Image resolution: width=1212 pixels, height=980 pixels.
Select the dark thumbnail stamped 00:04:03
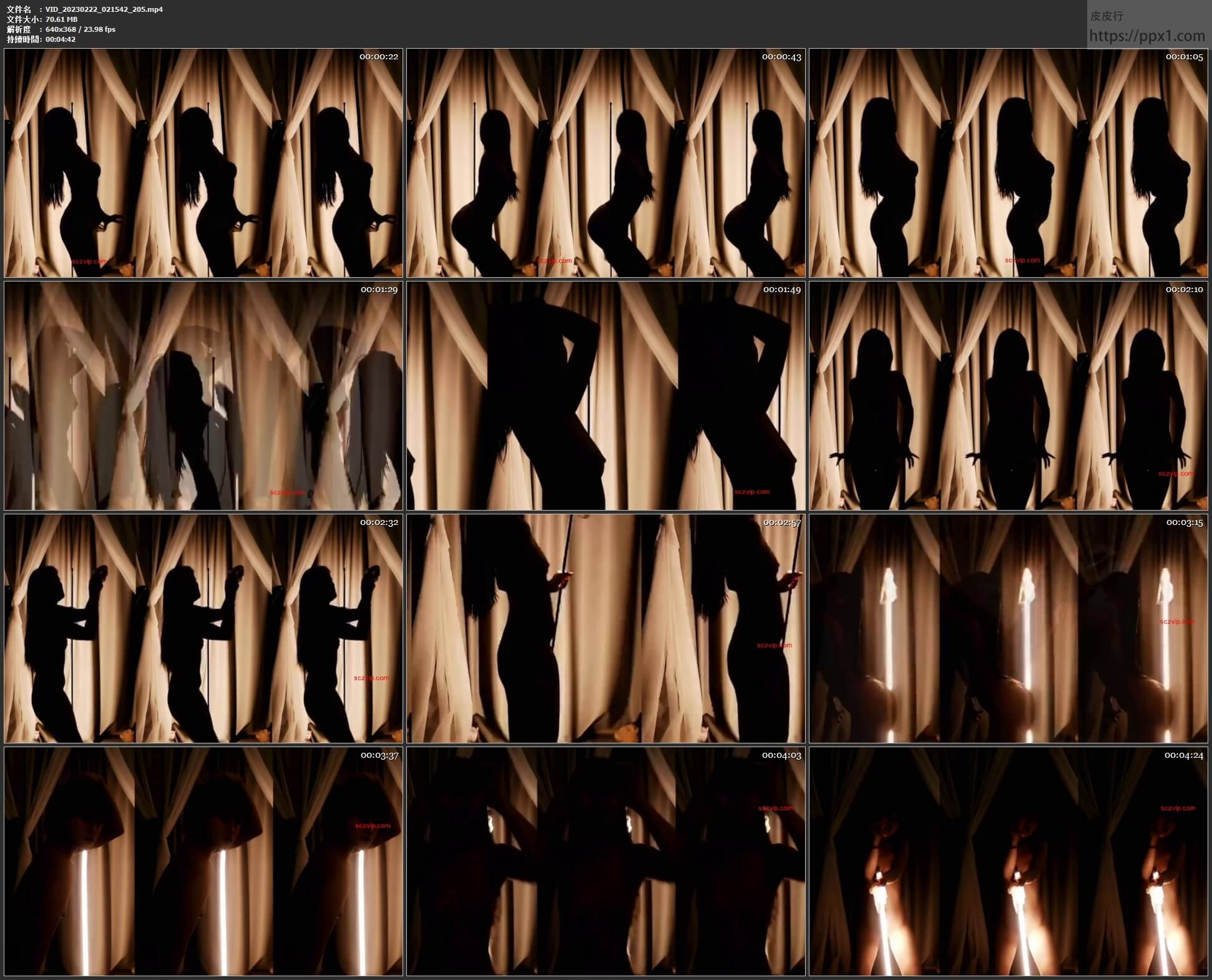coord(606,861)
